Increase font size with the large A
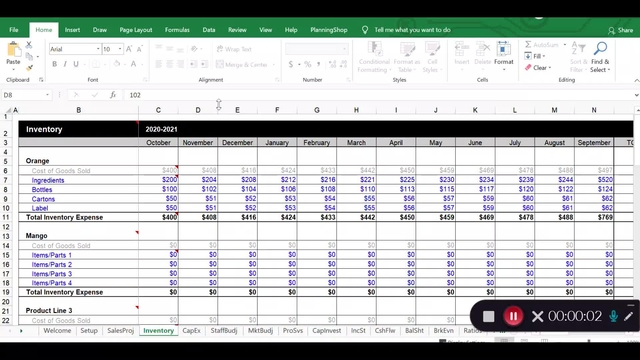The width and height of the screenshot is (640, 360). [x=129, y=49]
